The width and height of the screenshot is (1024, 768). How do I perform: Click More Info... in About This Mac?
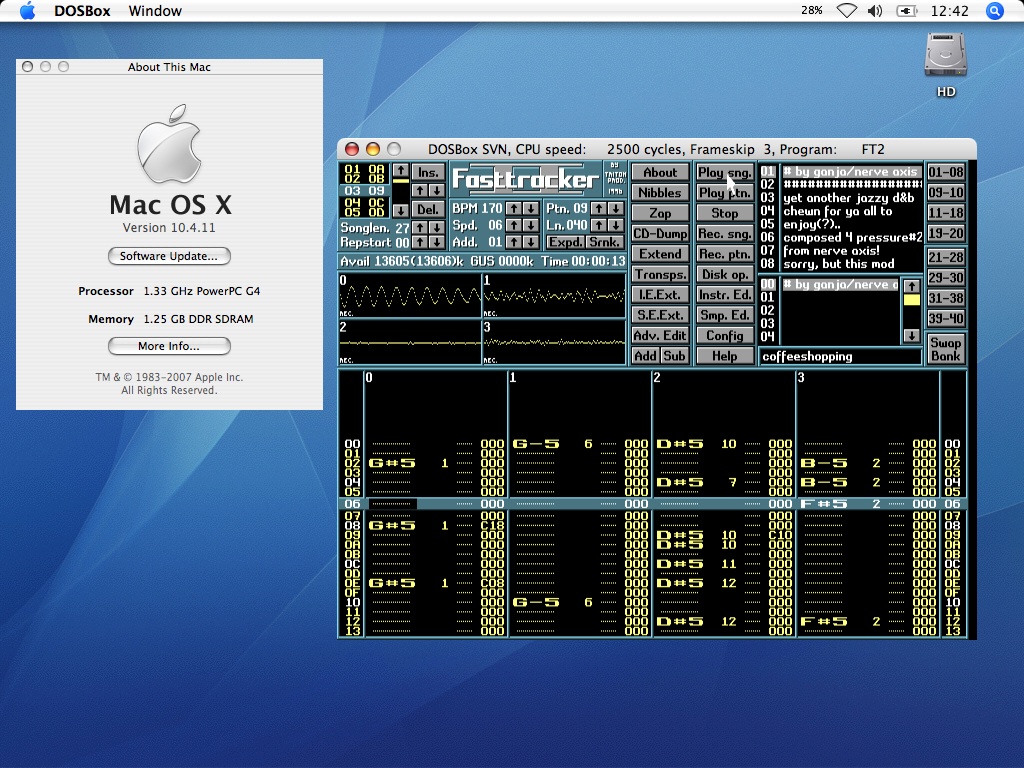coord(169,346)
